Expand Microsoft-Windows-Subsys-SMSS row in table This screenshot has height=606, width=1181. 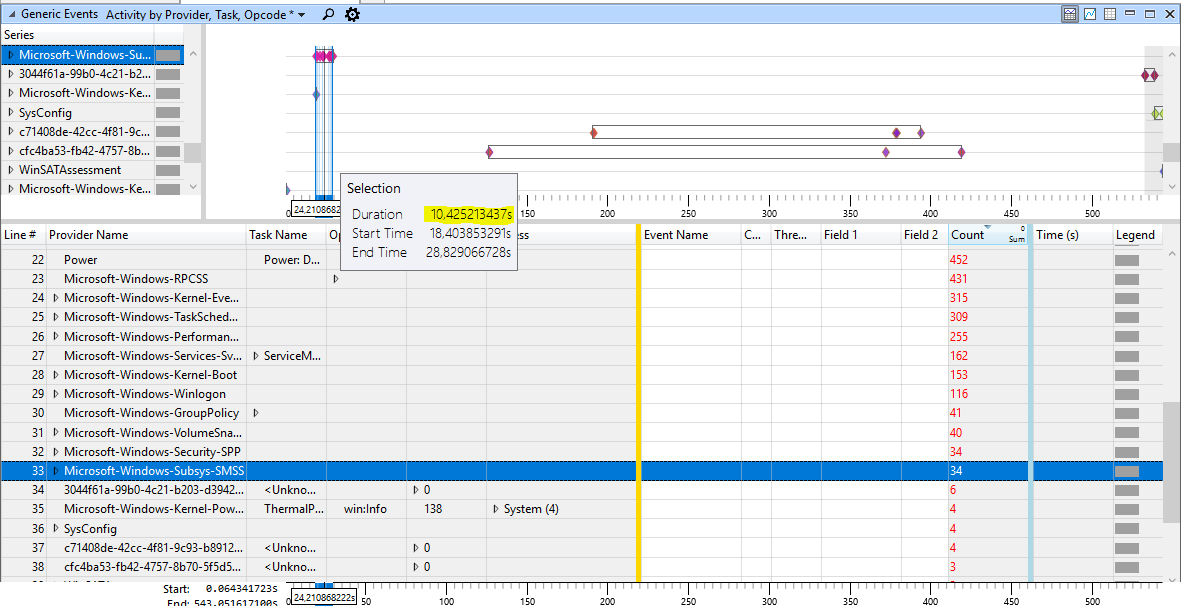pyautogui.click(x=56, y=471)
